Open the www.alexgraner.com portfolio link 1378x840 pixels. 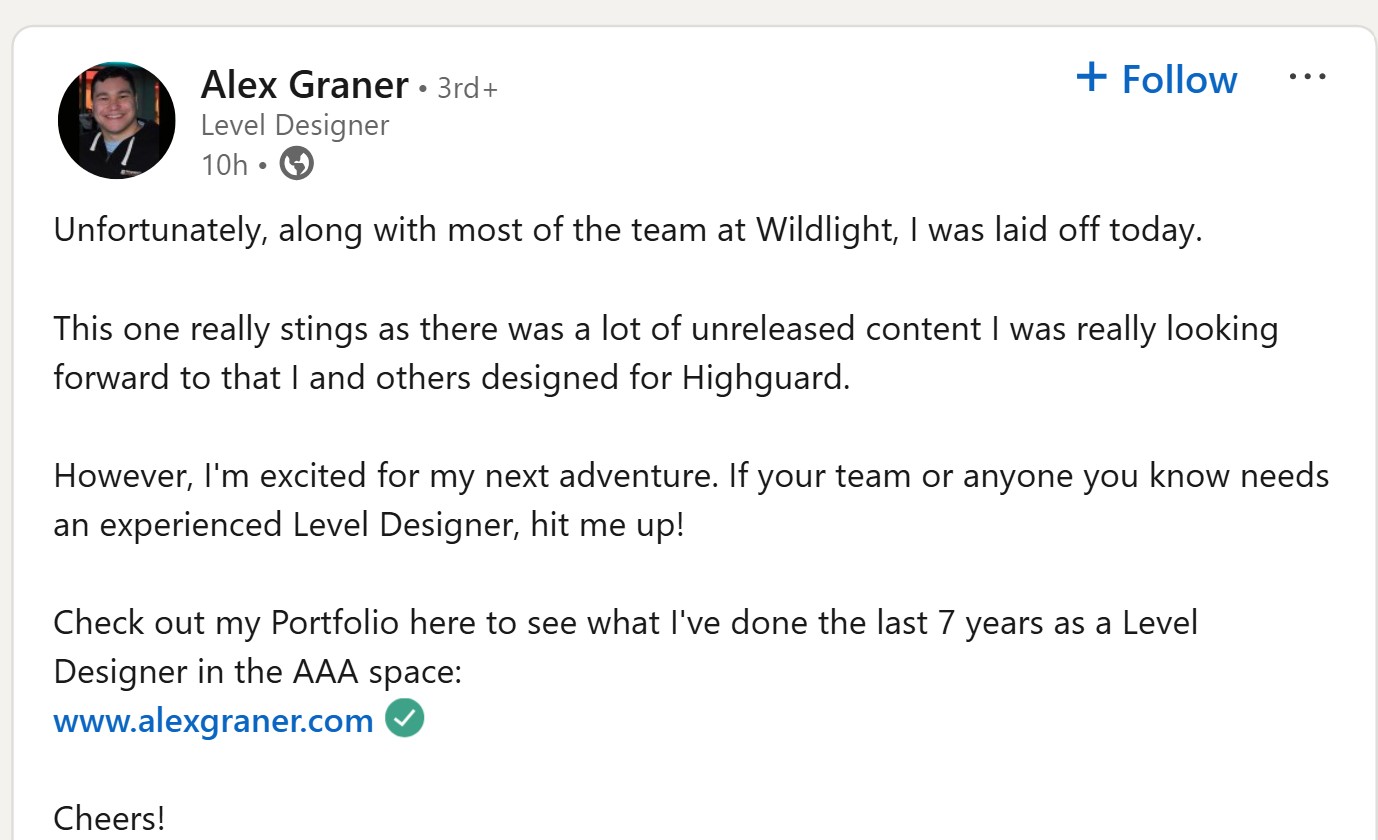point(212,720)
